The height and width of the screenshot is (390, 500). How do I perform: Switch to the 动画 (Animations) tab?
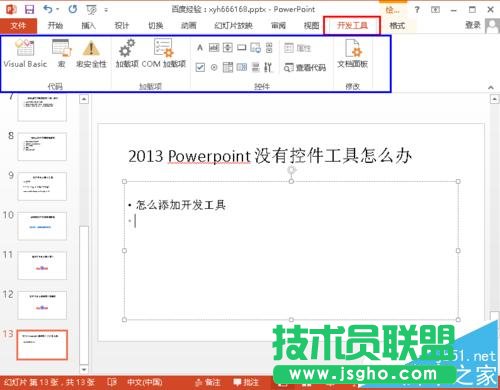click(x=189, y=26)
